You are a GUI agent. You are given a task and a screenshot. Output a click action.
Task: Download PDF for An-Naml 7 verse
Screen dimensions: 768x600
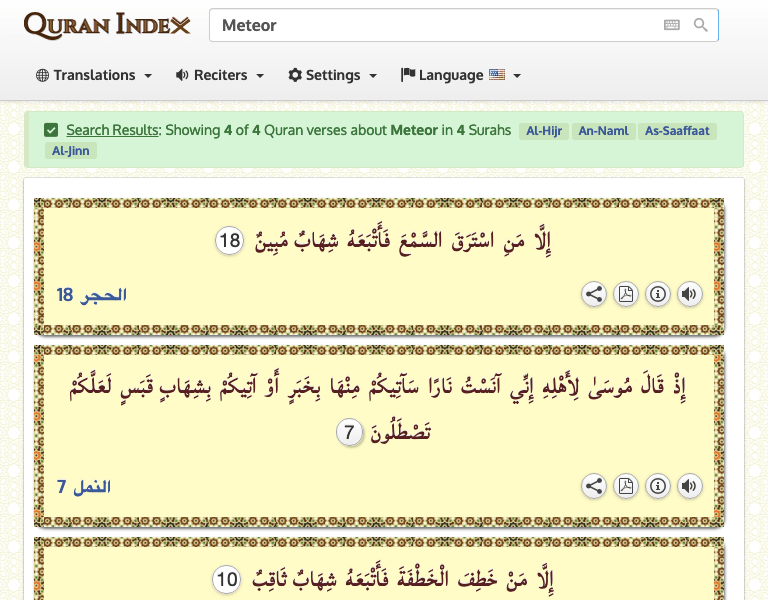click(626, 486)
